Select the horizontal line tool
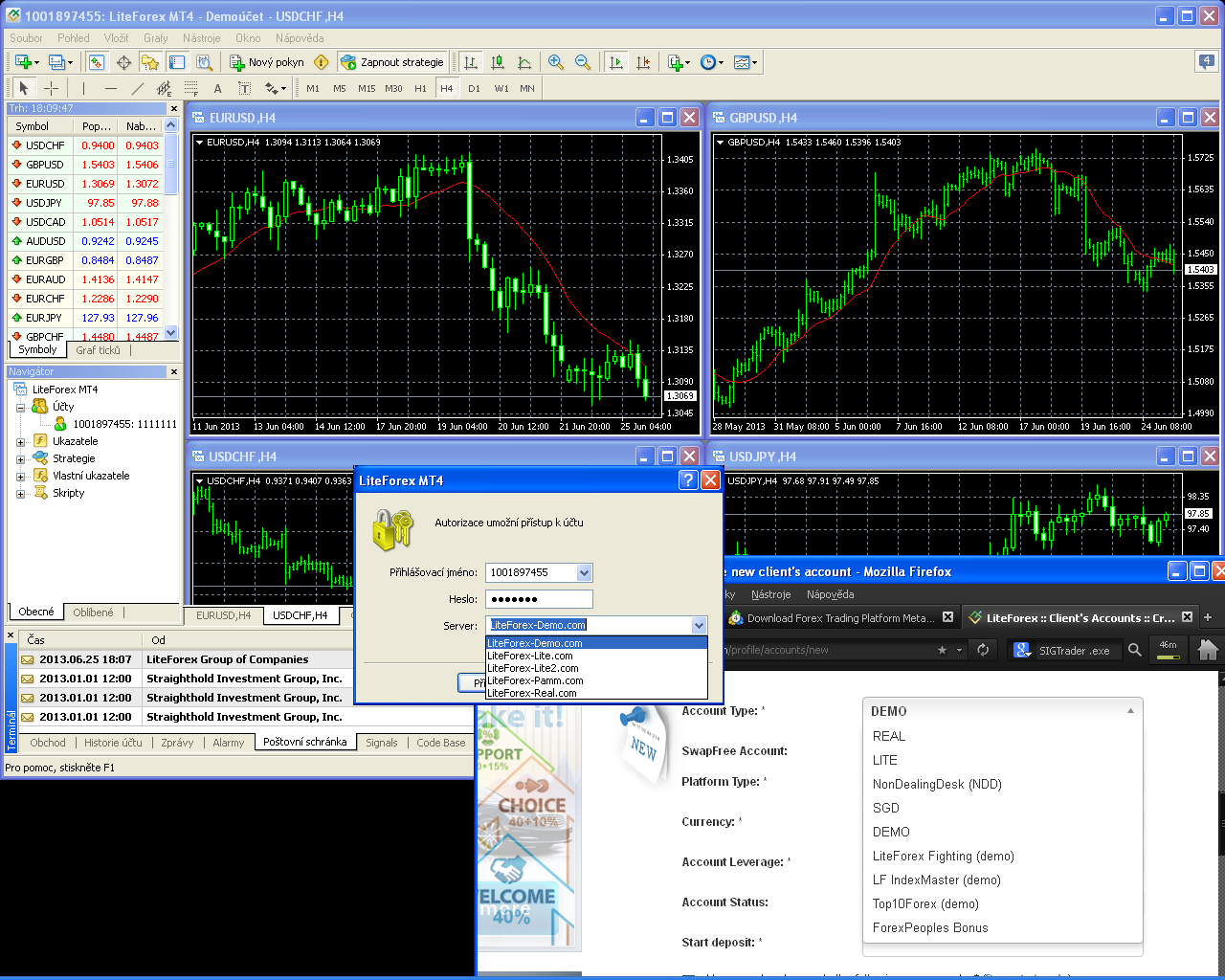Viewport: 1225px width, 980px height. pyautogui.click(x=111, y=88)
